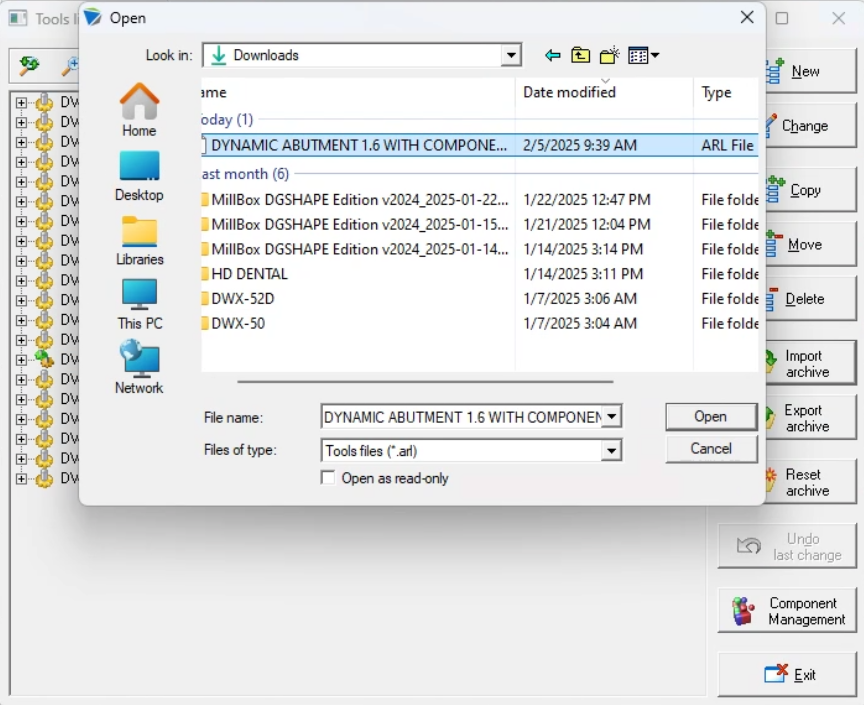Screen dimensions: 864x705
Task: Tick the Open as read-only checkbox
Action: pos(328,477)
